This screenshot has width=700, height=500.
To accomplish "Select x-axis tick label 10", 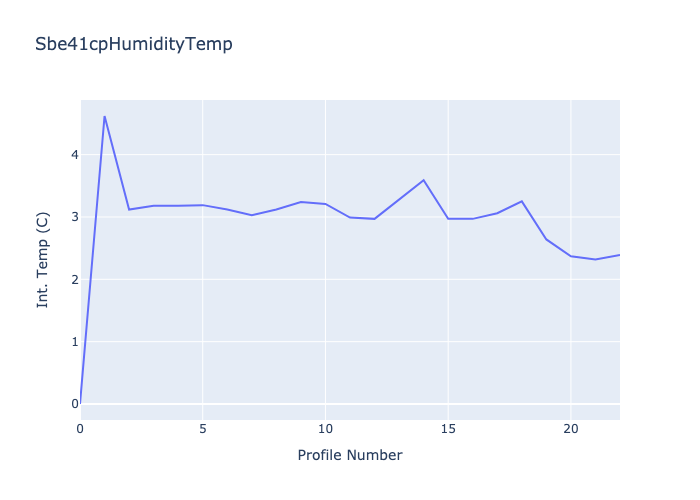I will tap(325, 429).
